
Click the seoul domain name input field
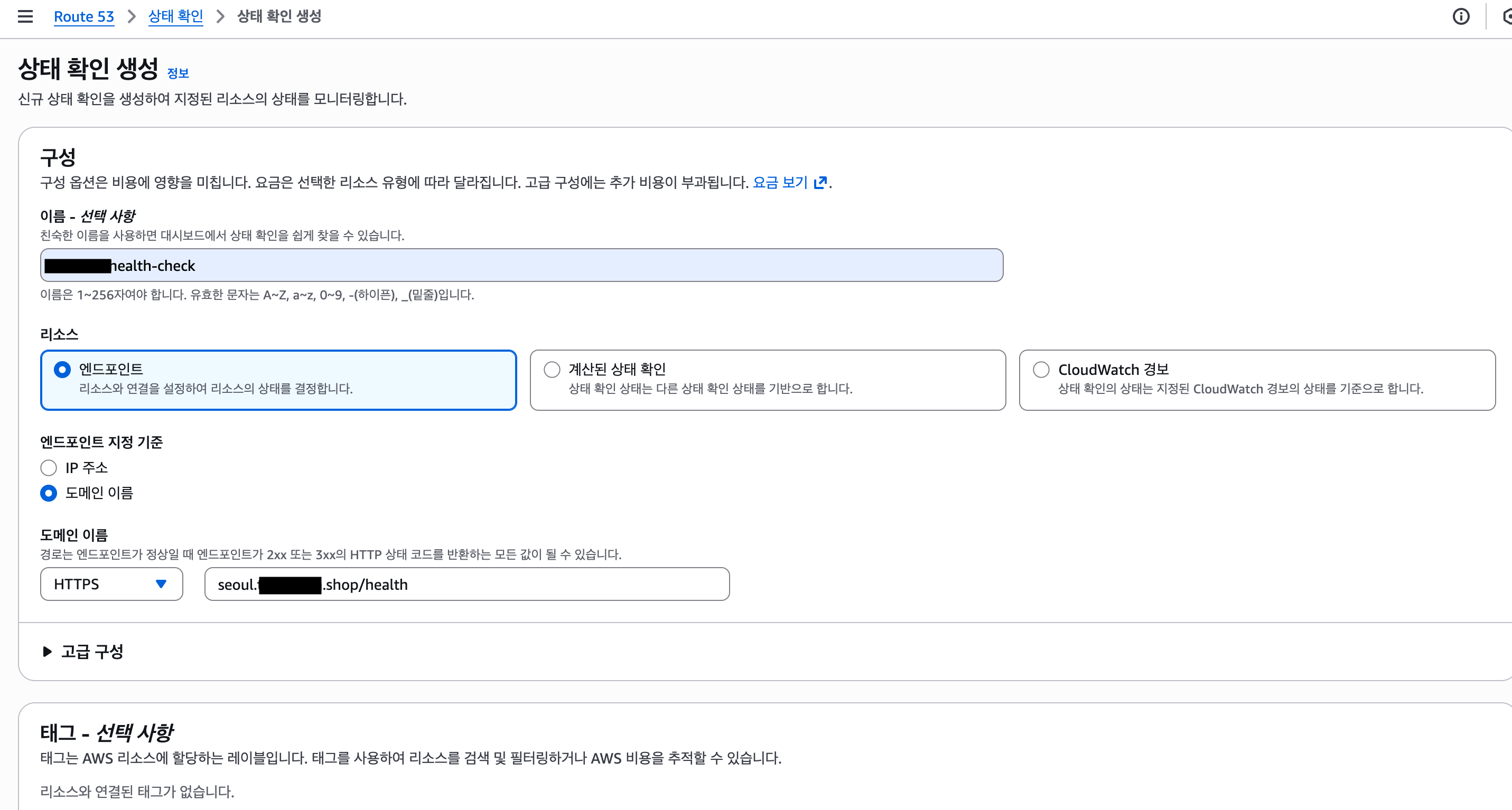[466, 583]
